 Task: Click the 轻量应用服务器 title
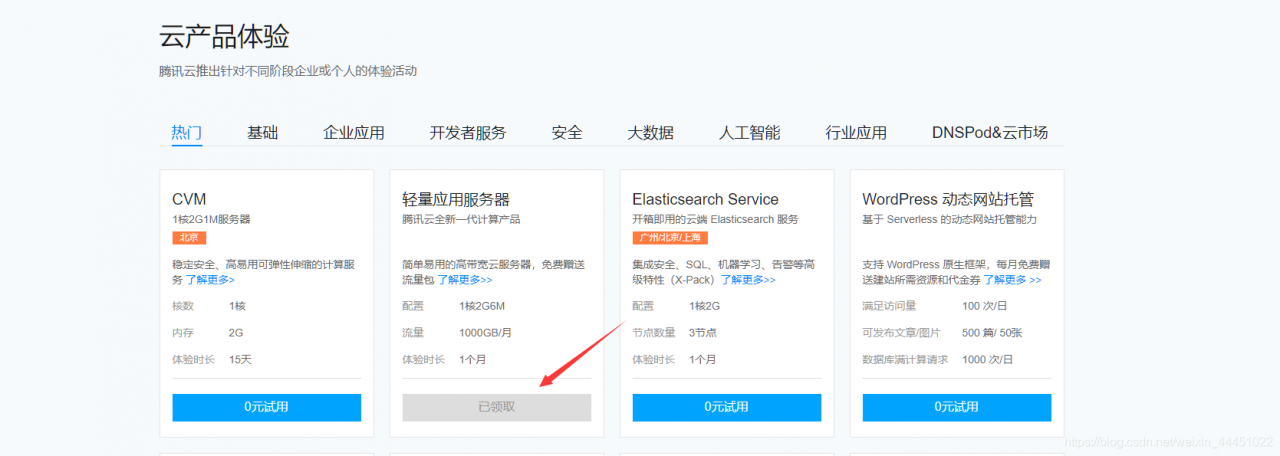click(x=456, y=199)
